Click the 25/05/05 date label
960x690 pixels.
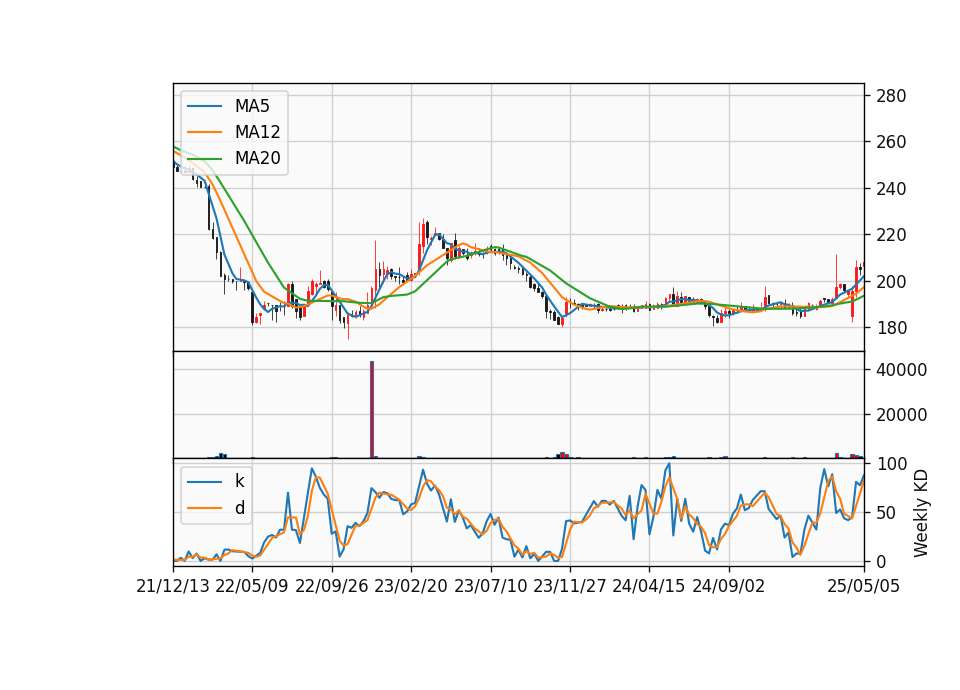pos(864,586)
